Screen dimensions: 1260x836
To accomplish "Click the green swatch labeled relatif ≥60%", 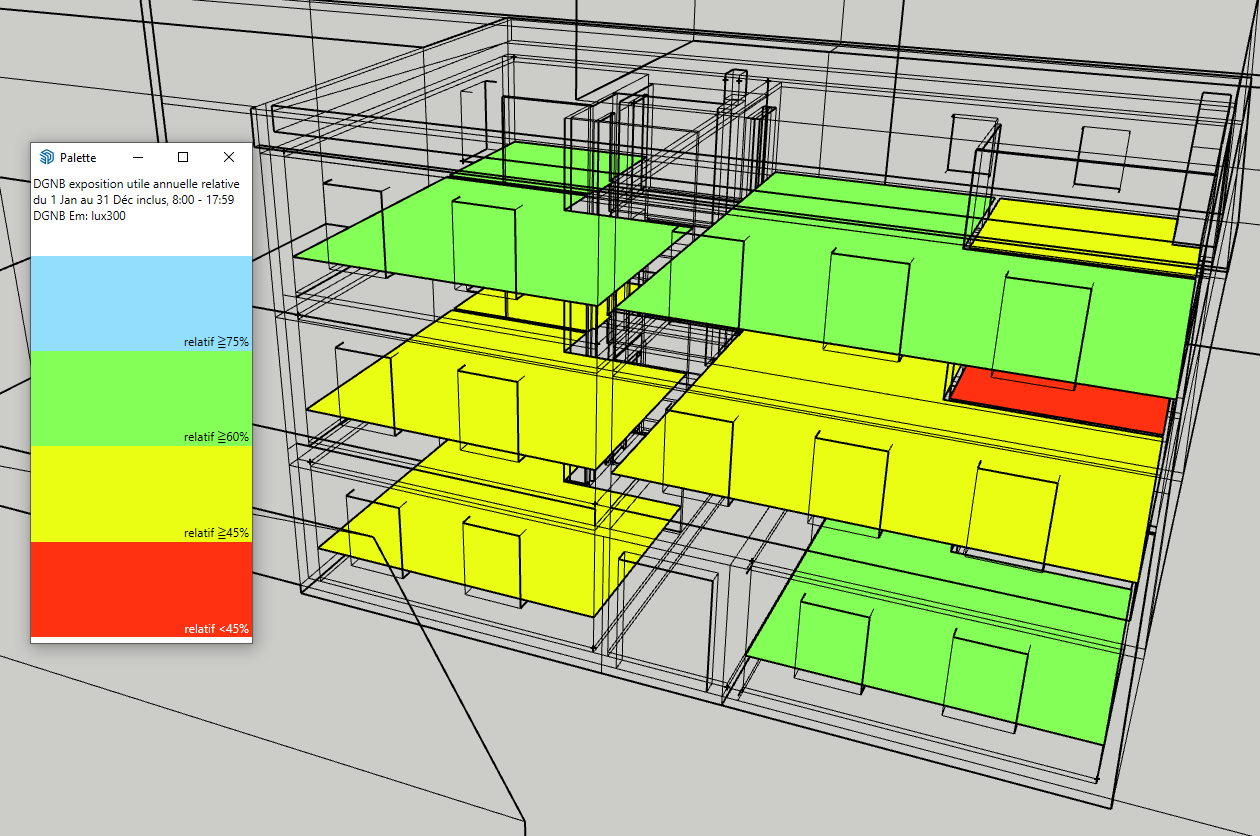I will (x=141, y=398).
